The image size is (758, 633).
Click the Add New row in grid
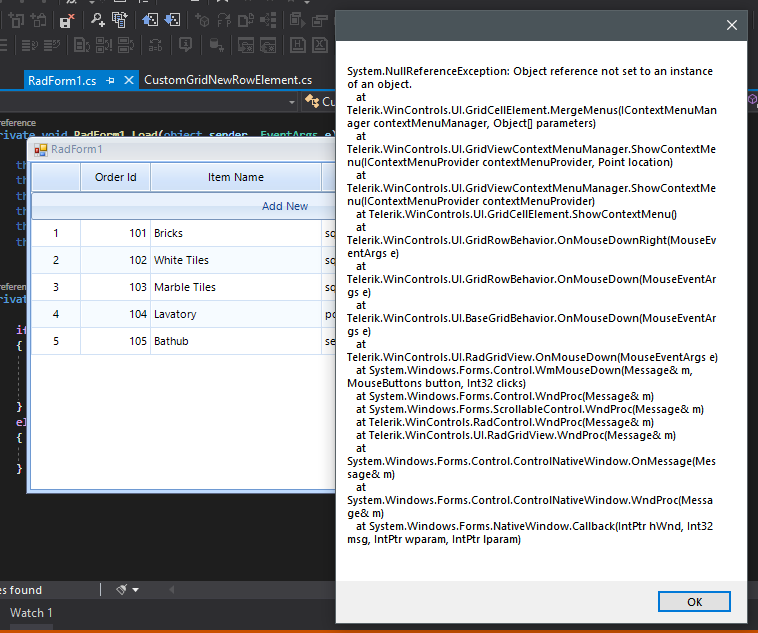[x=184, y=206]
